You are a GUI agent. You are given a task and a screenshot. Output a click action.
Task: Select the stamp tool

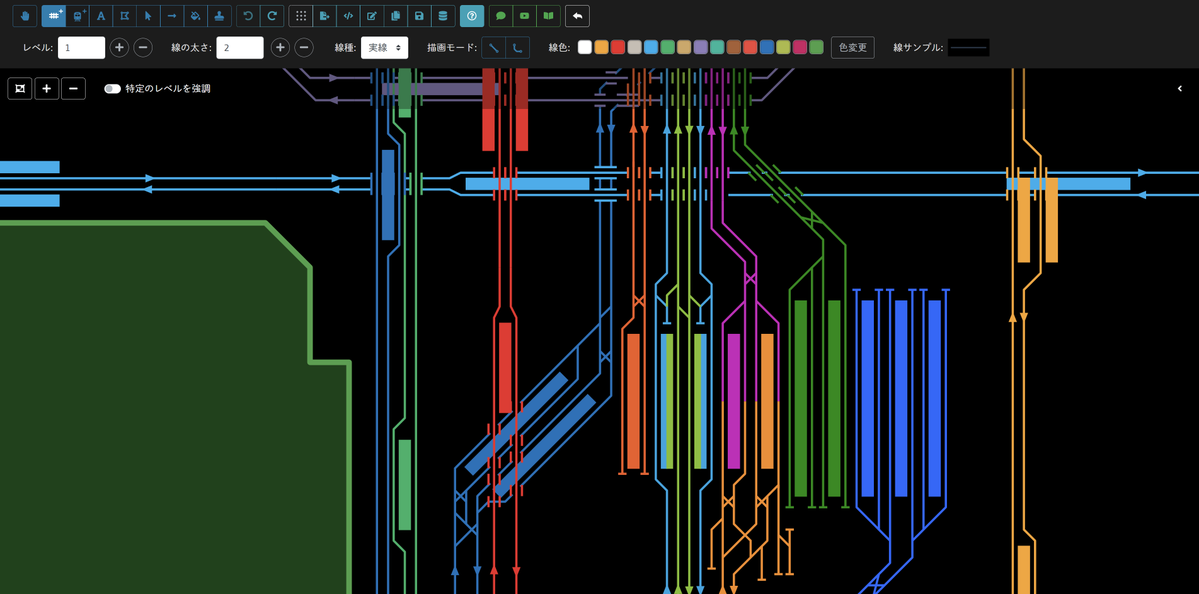[219, 16]
